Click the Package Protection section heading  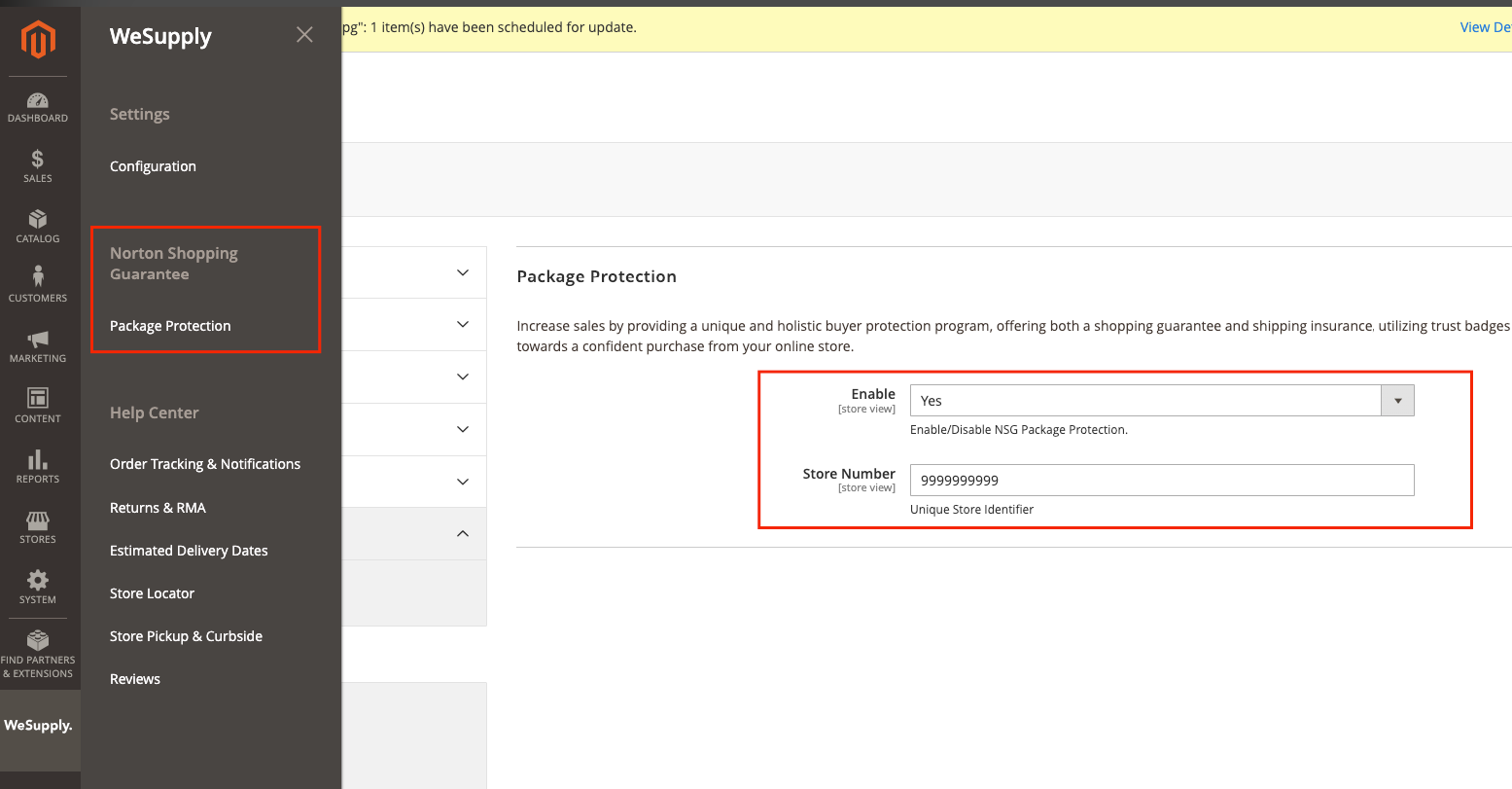click(x=596, y=276)
